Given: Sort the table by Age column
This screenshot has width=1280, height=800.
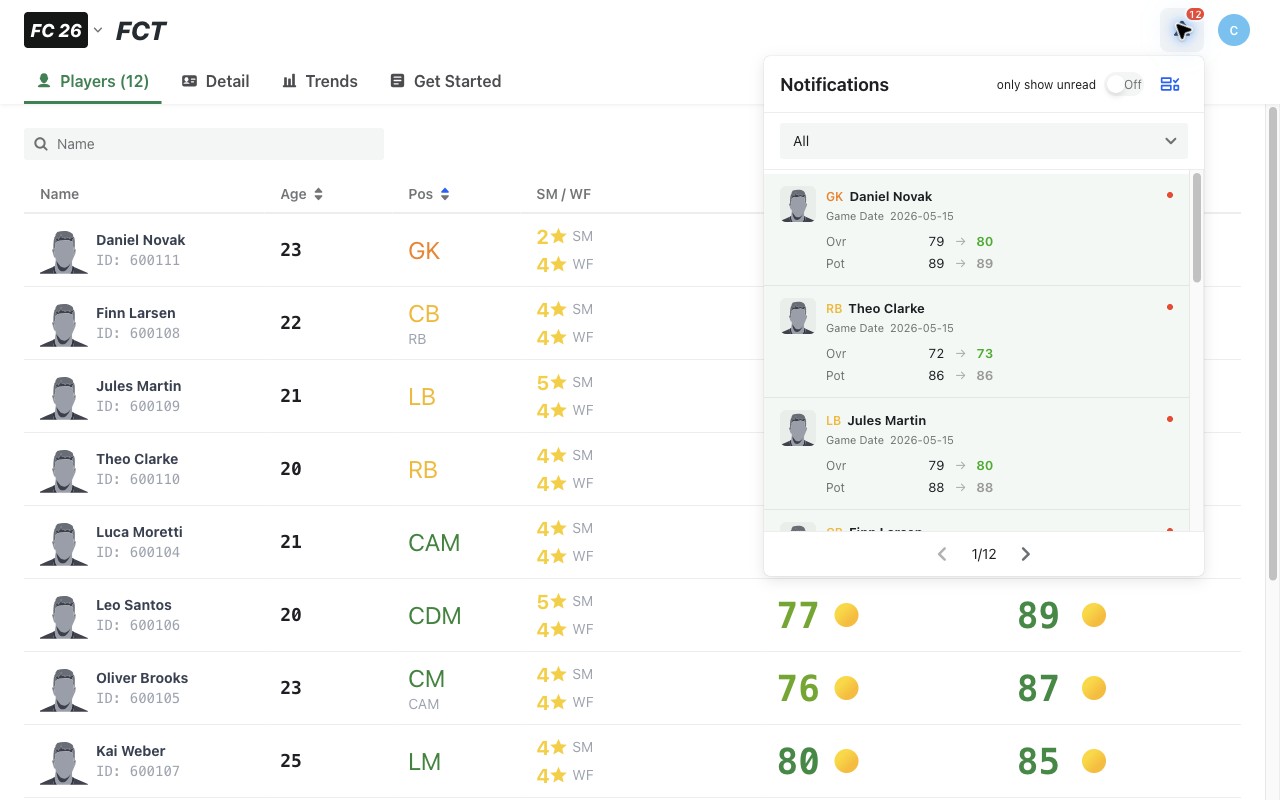Looking at the screenshot, I should (301, 194).
